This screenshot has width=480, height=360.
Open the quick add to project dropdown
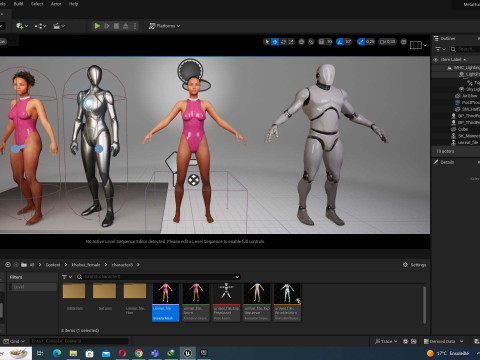22,26
